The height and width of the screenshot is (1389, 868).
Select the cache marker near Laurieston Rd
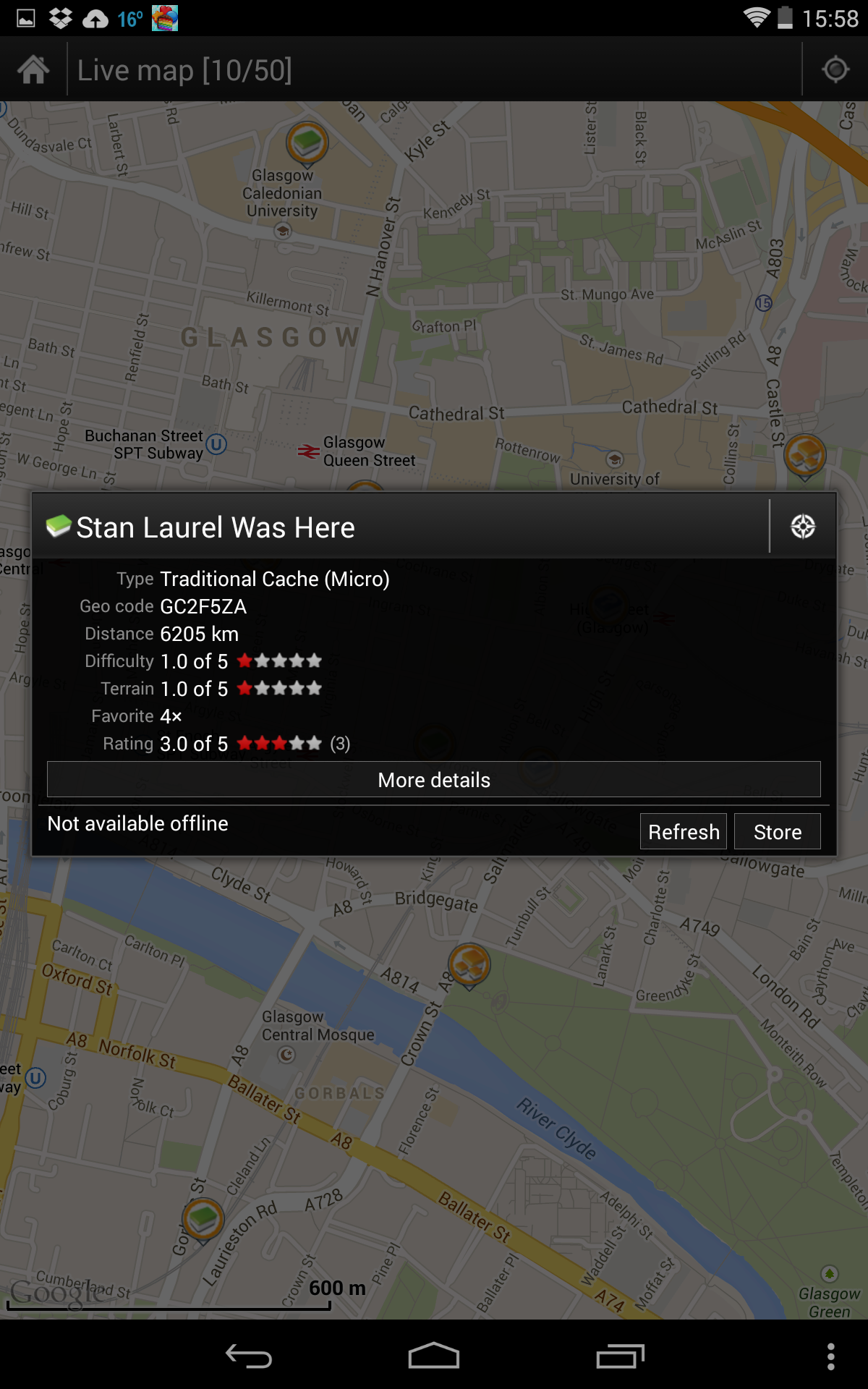click(x=203, y=1220)
